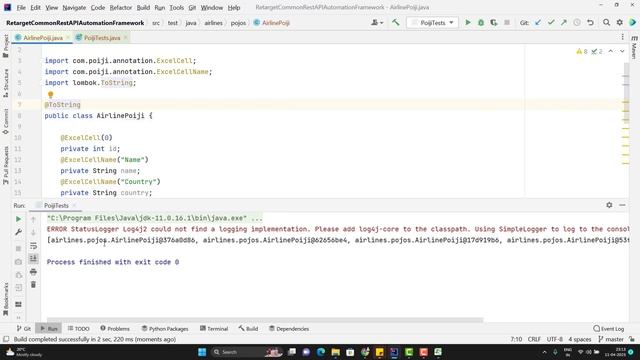The width and height of the screenshot is (640, 360).
Task: Stop process in Run panel
Action: [18, 249]
